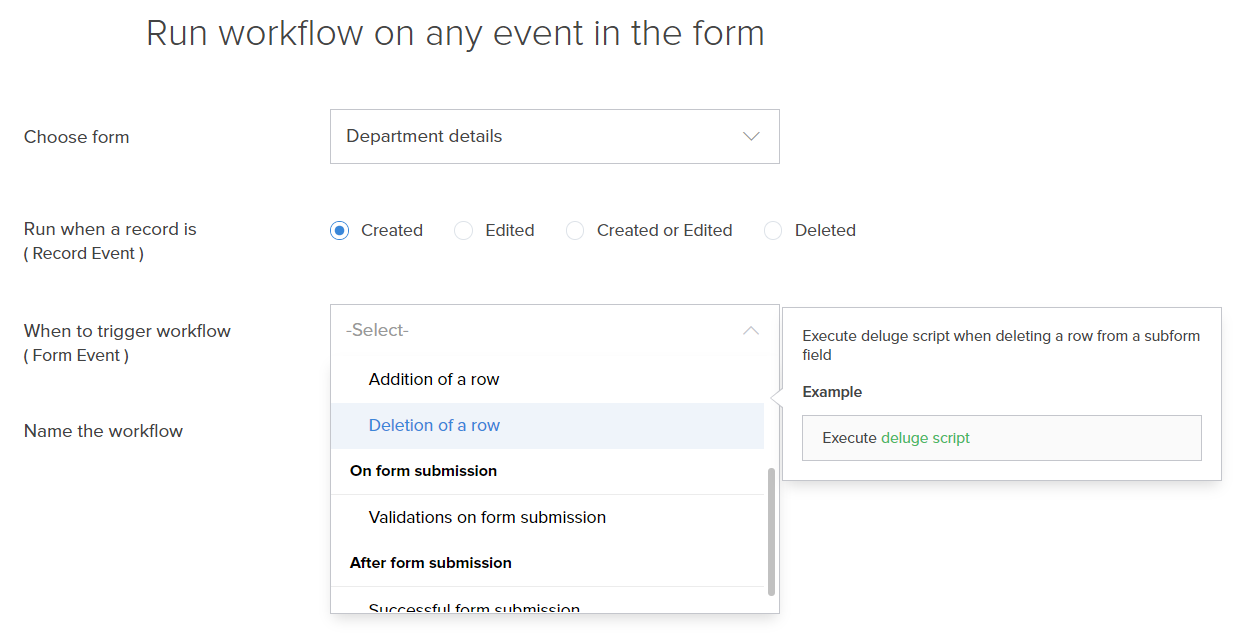Image resolution: width=1251 pixels, height=637 pixels.
Task: Select the Edited radio button
Action: (x=463, y=231)
